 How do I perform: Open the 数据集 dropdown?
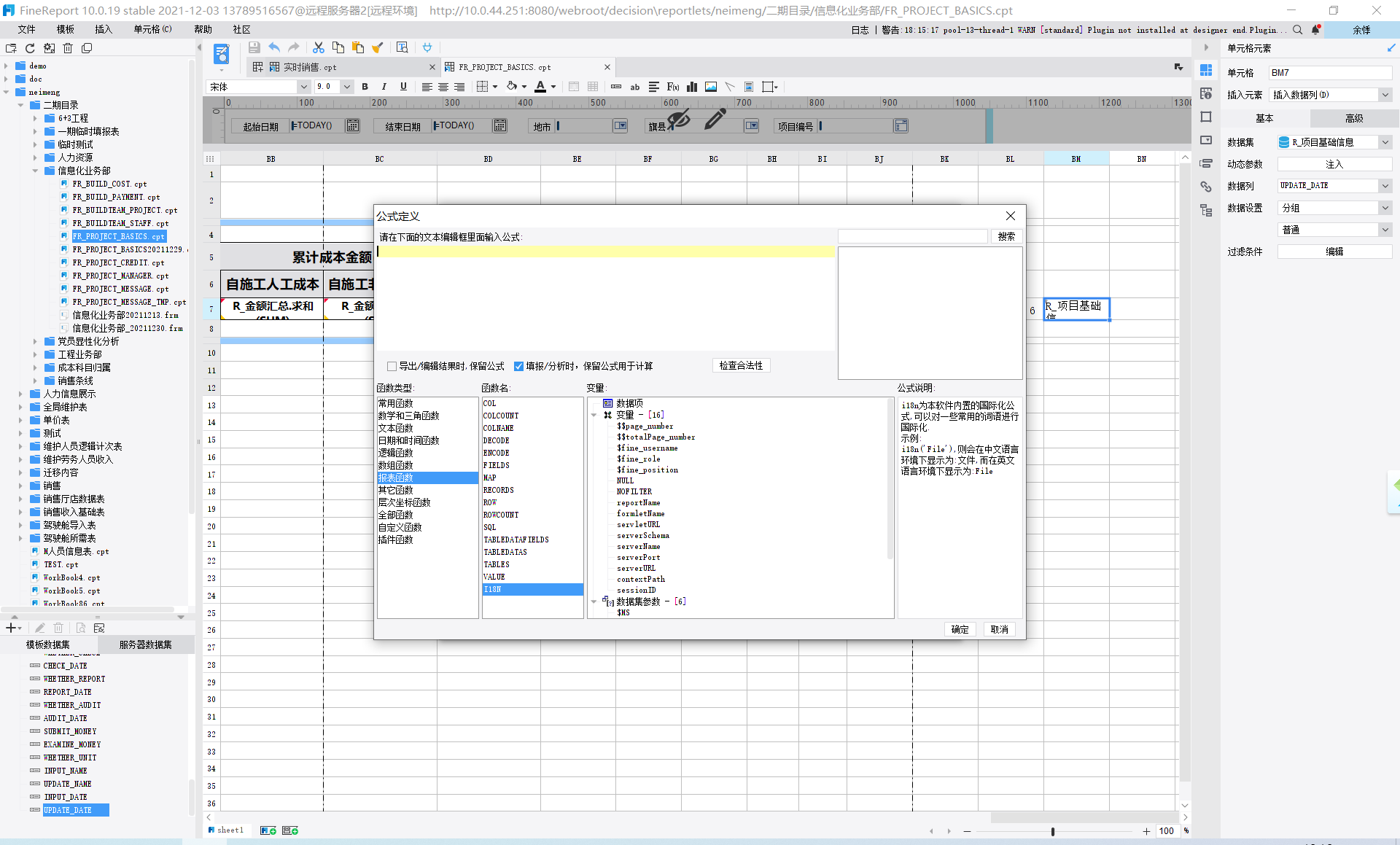(1385, 142)
